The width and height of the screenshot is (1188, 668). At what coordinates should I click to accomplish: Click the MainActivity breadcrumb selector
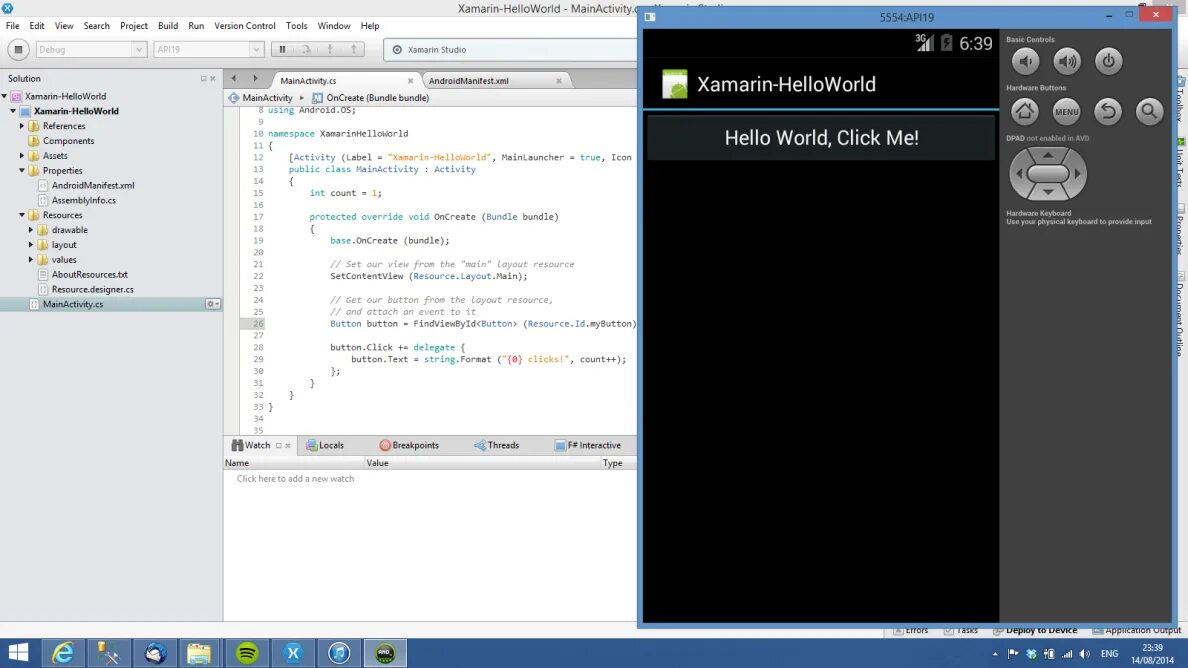click(x=261, y=98)
